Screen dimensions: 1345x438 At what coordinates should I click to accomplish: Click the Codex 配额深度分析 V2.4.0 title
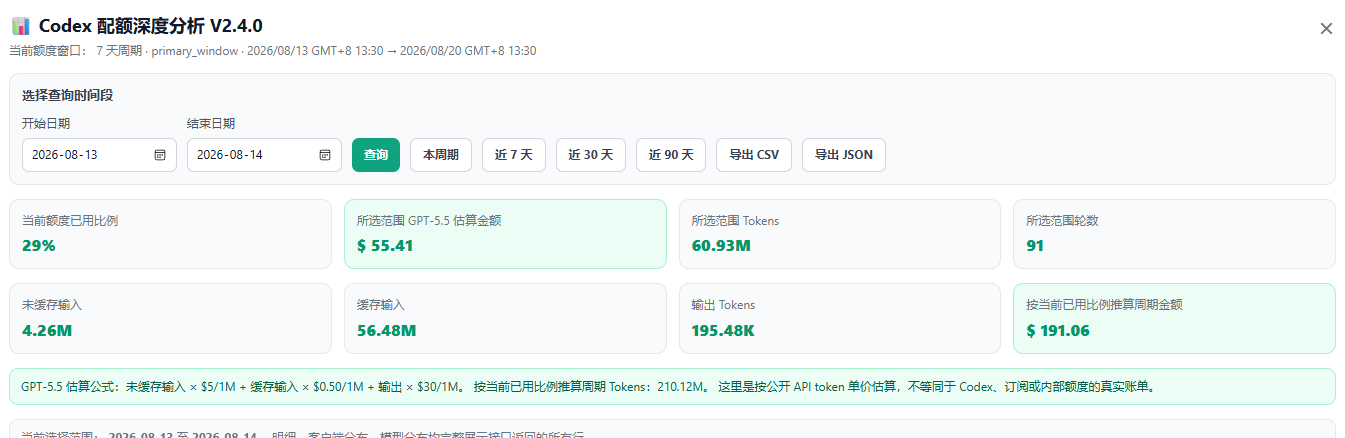click(151, 26)
